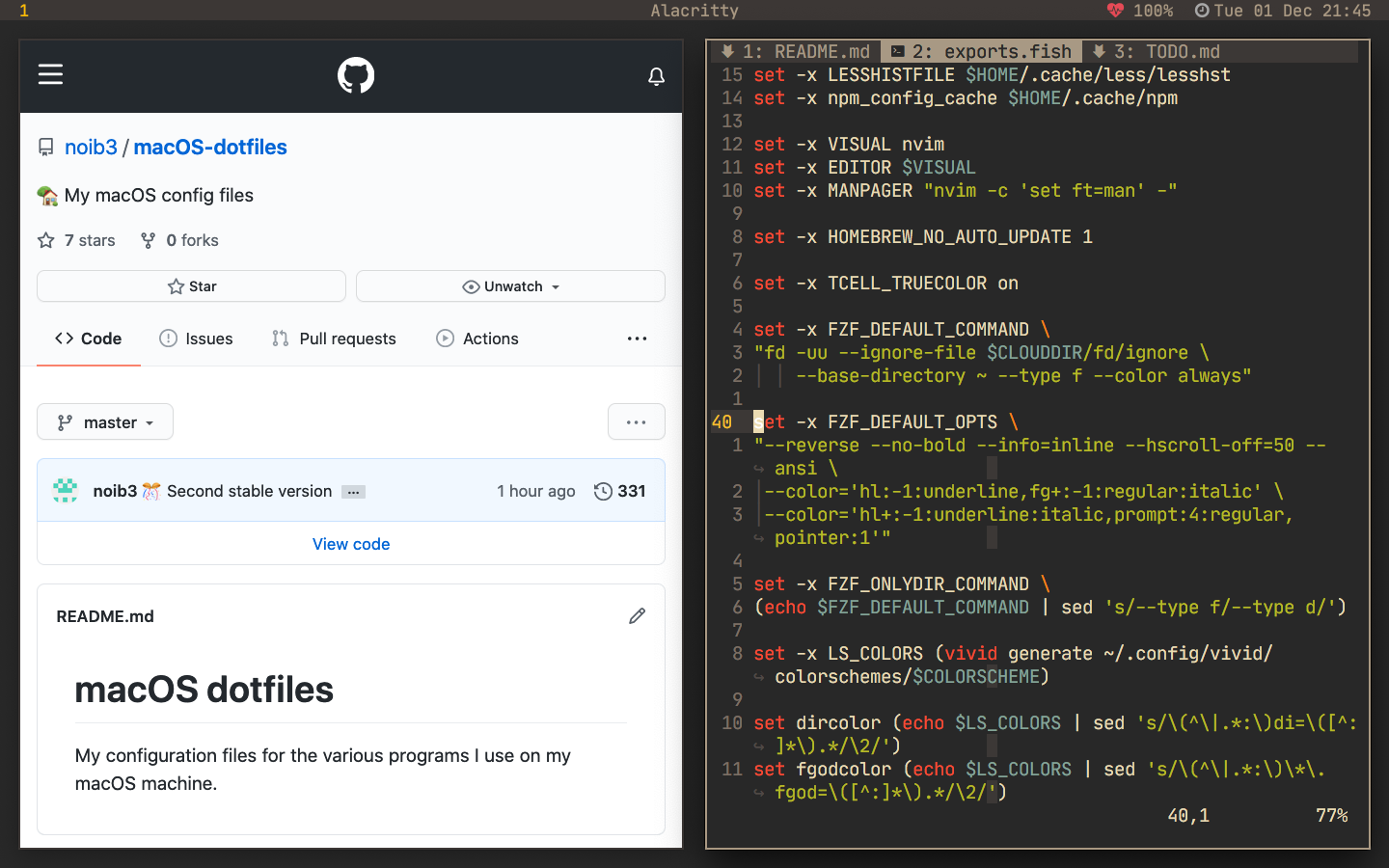
Task: Click the npm_config_cache line
Action: click(966, 98)
